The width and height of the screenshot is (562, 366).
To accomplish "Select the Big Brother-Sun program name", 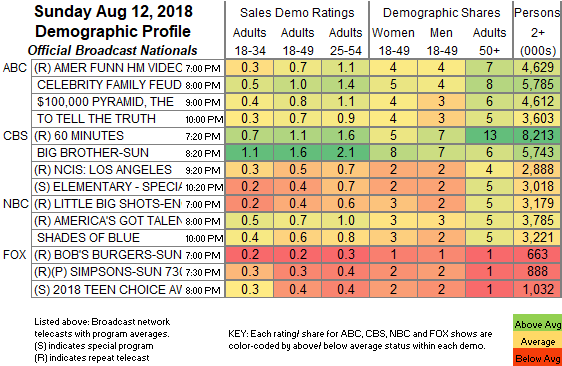I will (x=93, y=153).
